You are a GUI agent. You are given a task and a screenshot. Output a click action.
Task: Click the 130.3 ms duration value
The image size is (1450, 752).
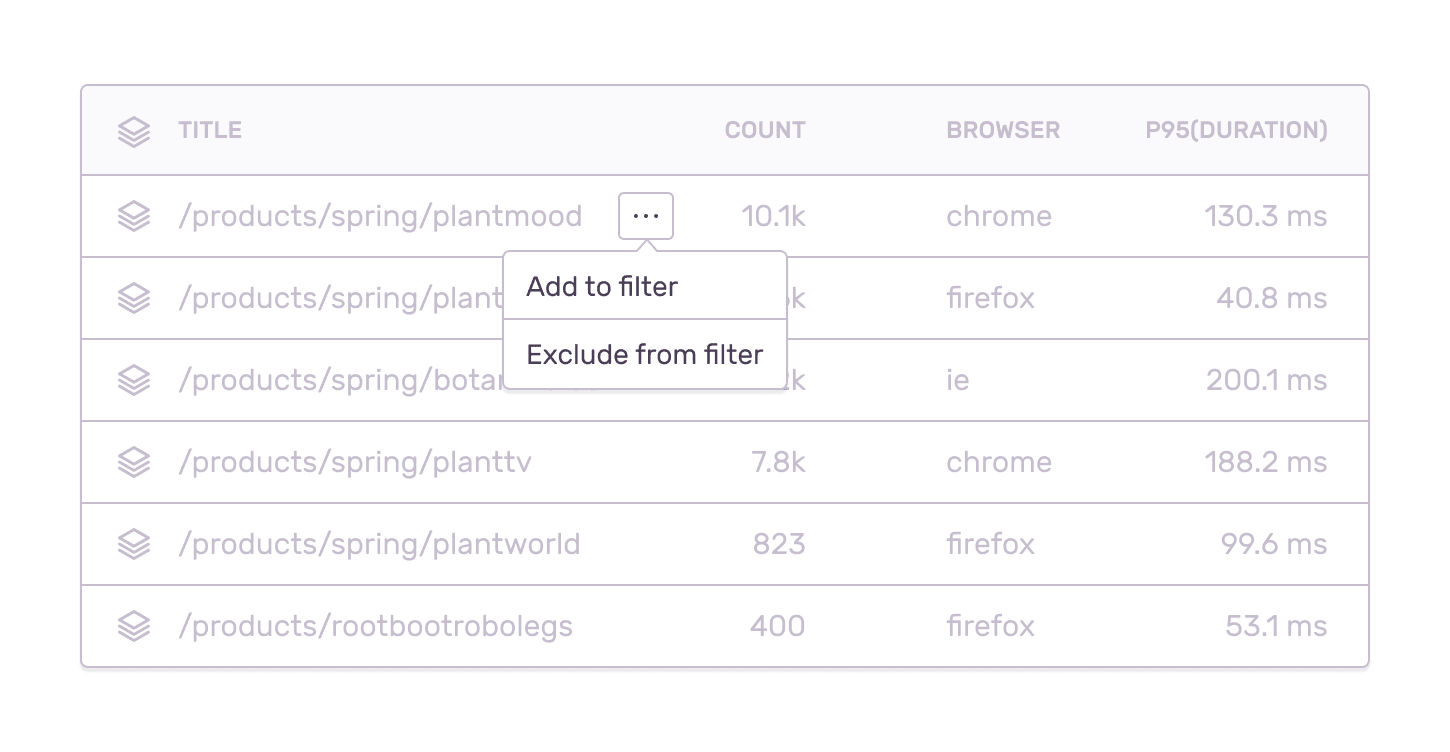coord(1266,216)
